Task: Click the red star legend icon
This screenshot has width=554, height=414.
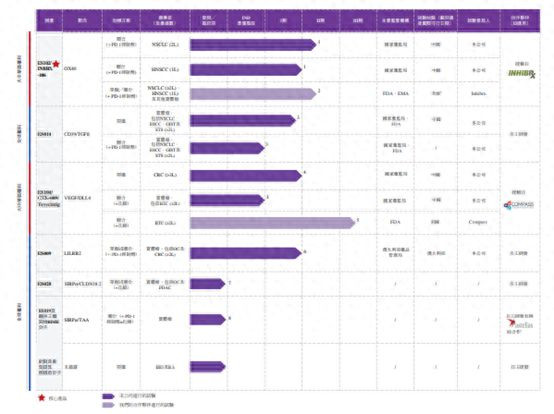Action: [x=42, y=398]
